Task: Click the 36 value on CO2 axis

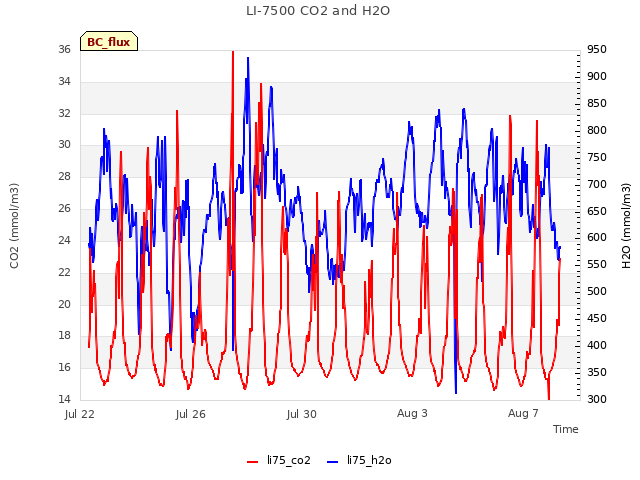Action: click(x=64, y=49)
